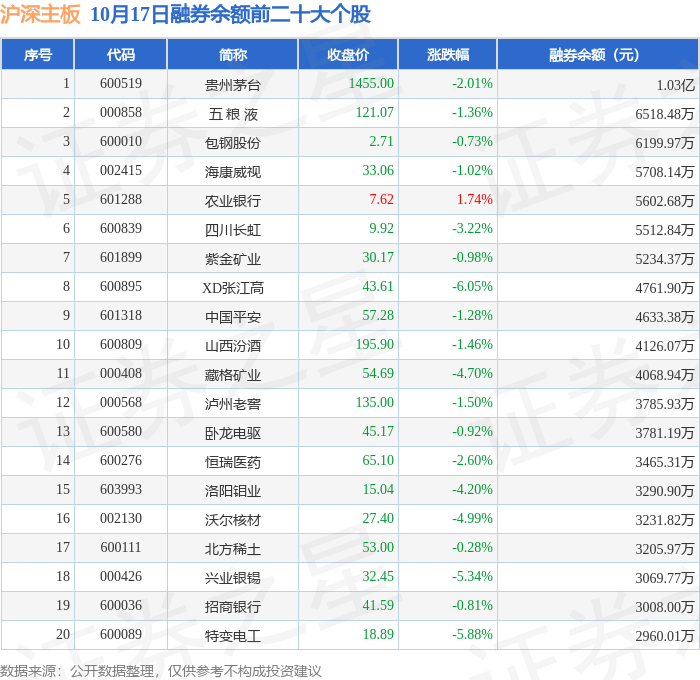The width and height of the screenshot is (700, 680).
Task: Select stock name 包钢股份
Action: [x=233, y=142]
